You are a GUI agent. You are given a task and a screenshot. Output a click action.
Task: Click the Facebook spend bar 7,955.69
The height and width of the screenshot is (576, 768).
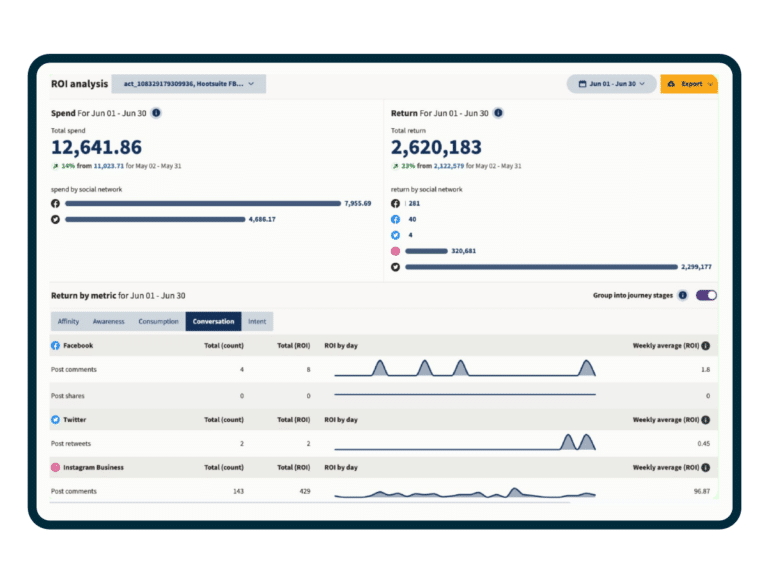tap(203, 203)
